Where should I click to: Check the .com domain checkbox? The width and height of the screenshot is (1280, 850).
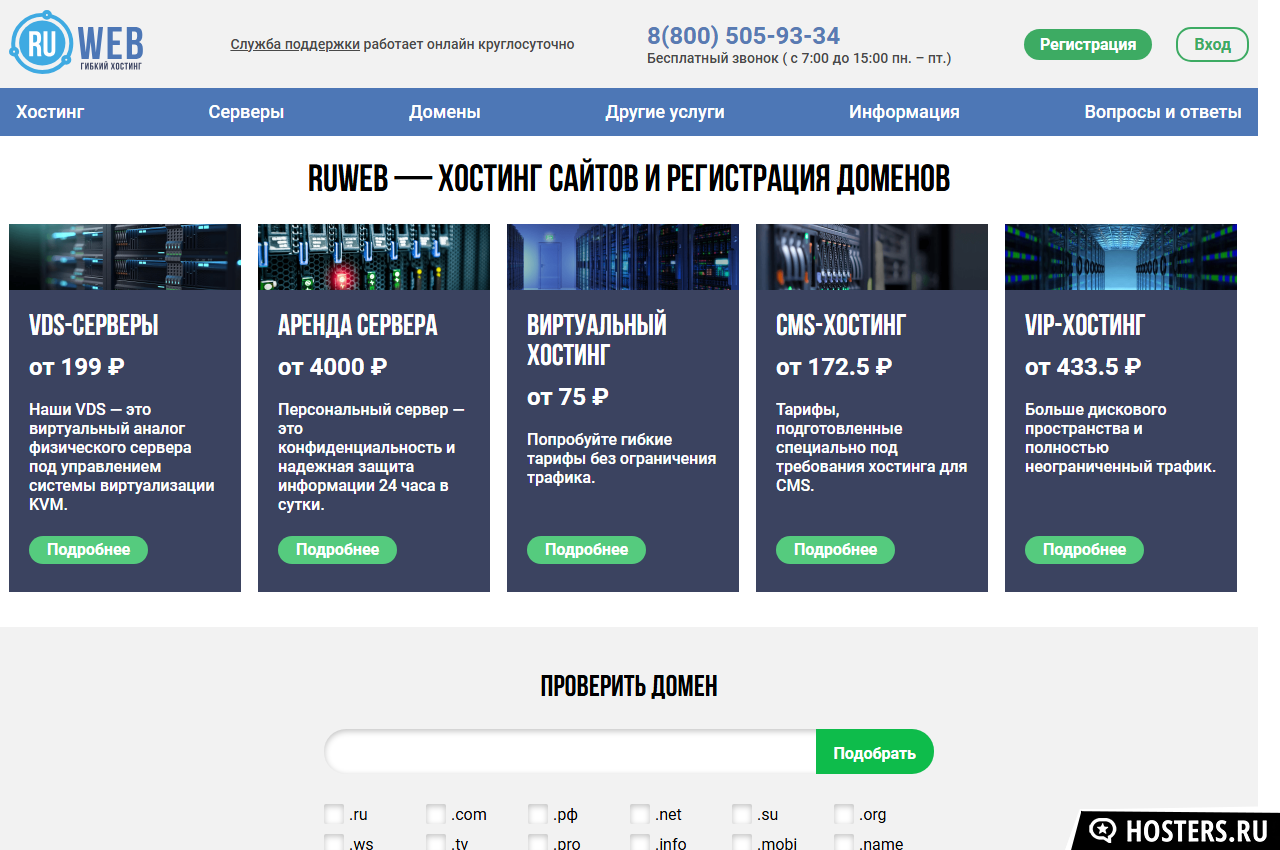pos(436,814)
